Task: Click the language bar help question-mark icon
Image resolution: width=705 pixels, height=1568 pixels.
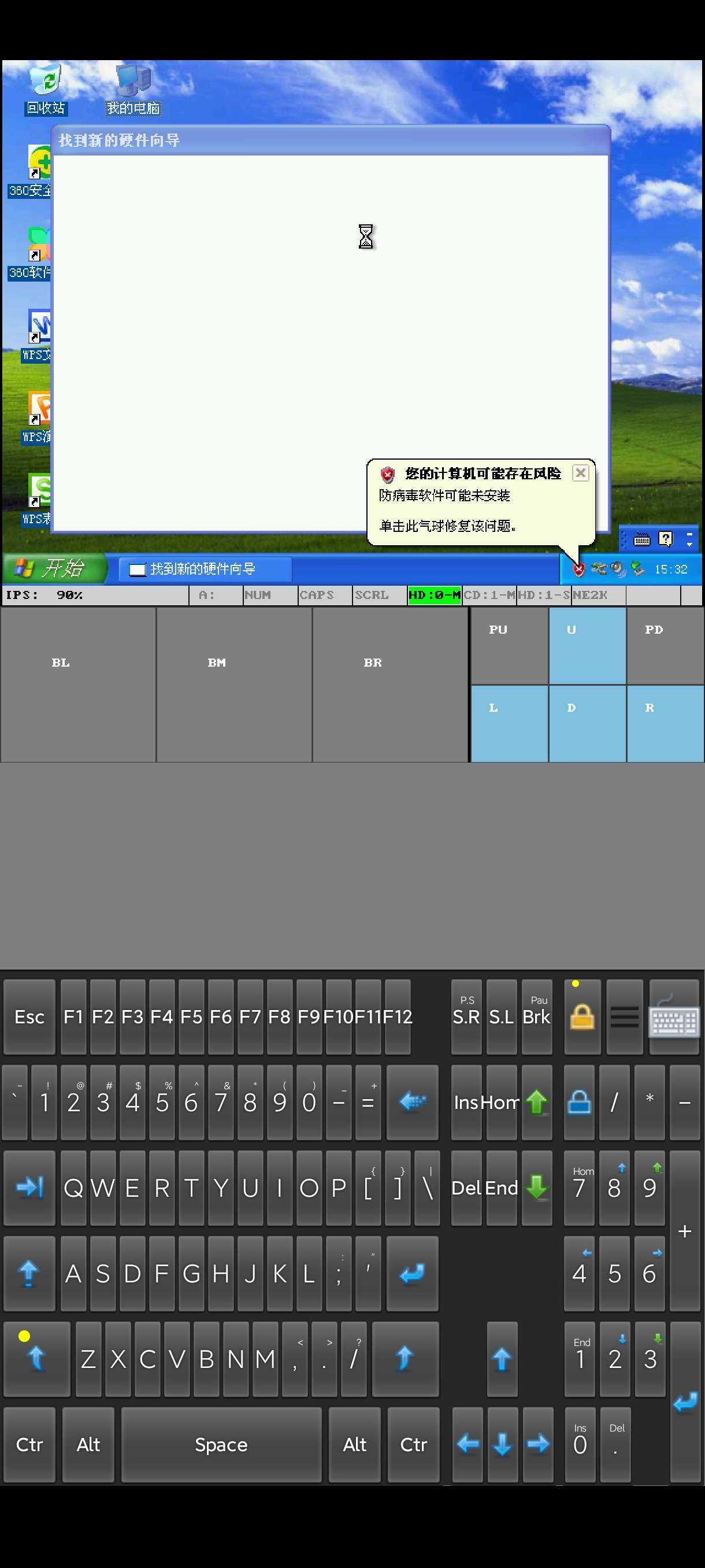Action: 666,539
